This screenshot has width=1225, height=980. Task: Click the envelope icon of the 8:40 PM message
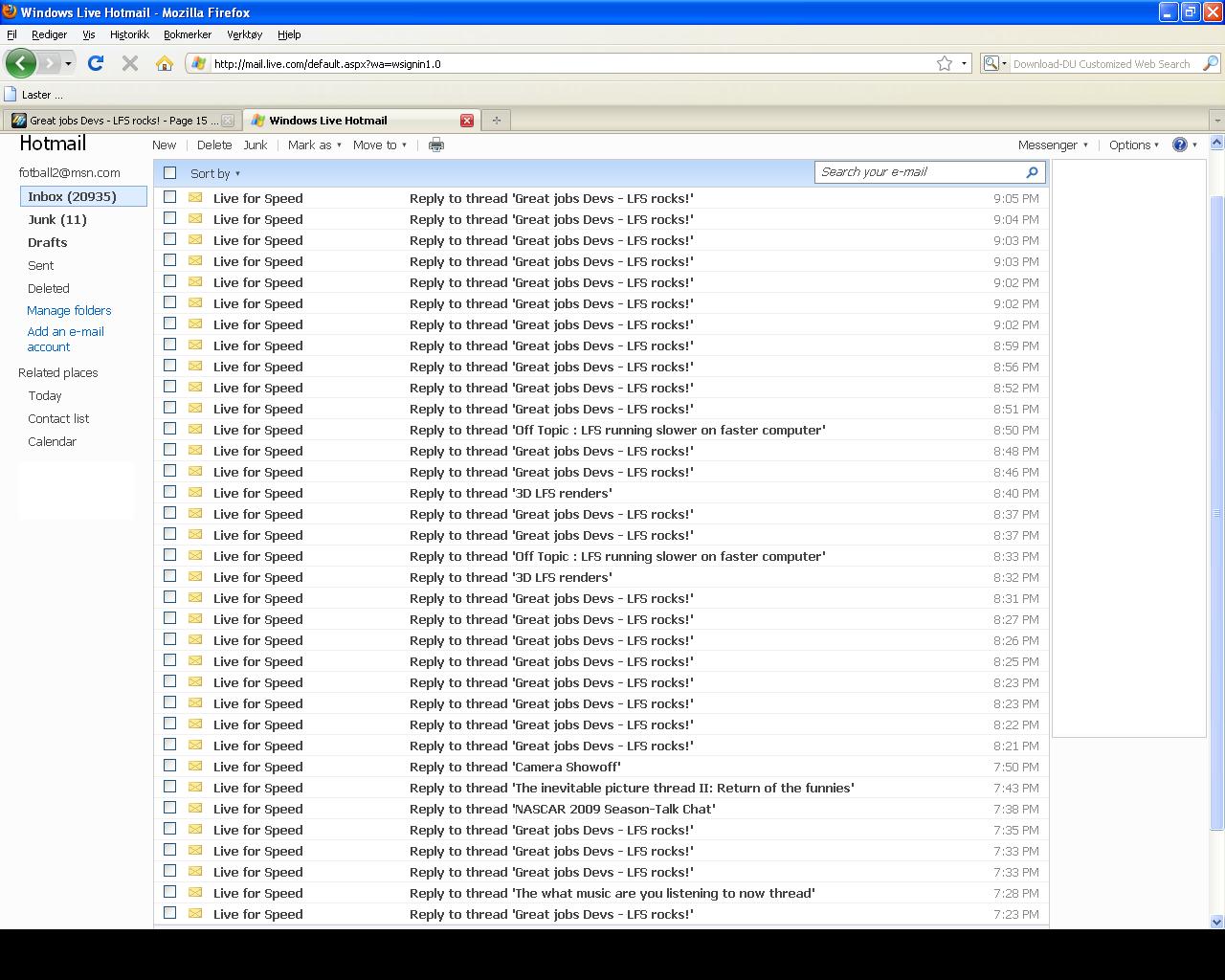(195, 493)
